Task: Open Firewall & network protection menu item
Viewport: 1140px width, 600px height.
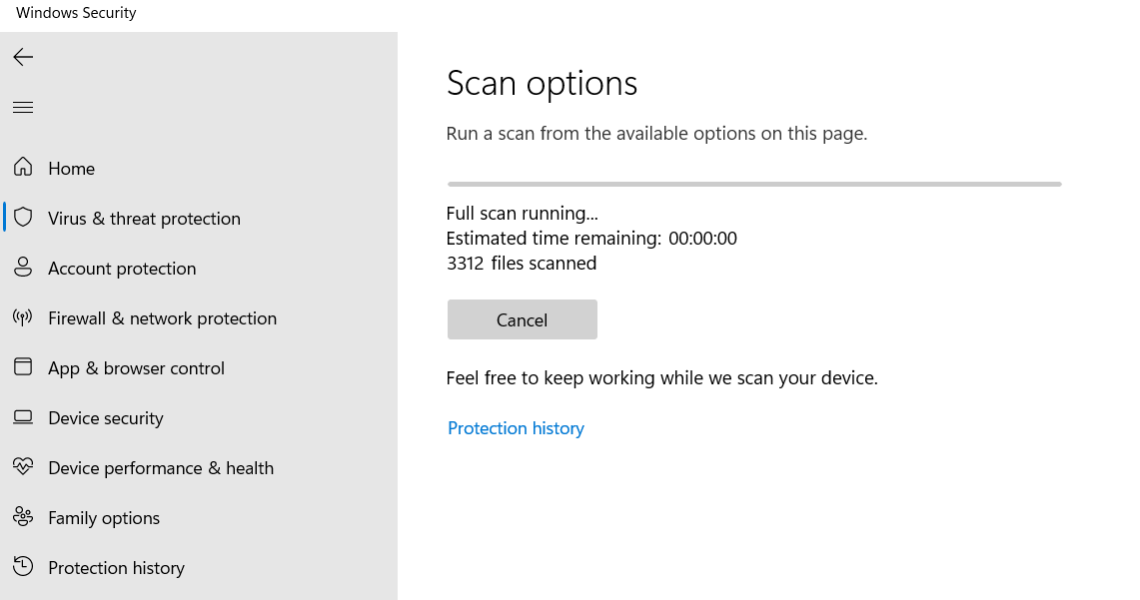Action: [162, 318]
